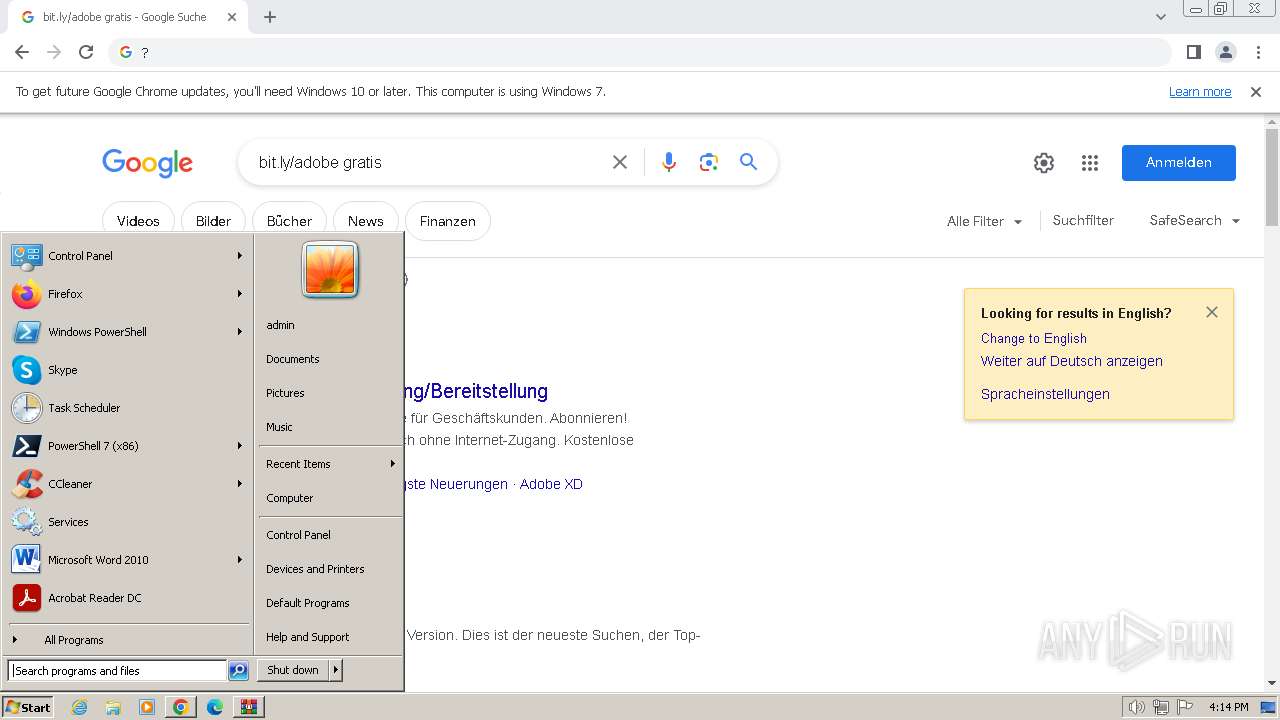Expand the Firefox jump list arrow
Screen dimensions: 1280x720
tap(240, 294)
